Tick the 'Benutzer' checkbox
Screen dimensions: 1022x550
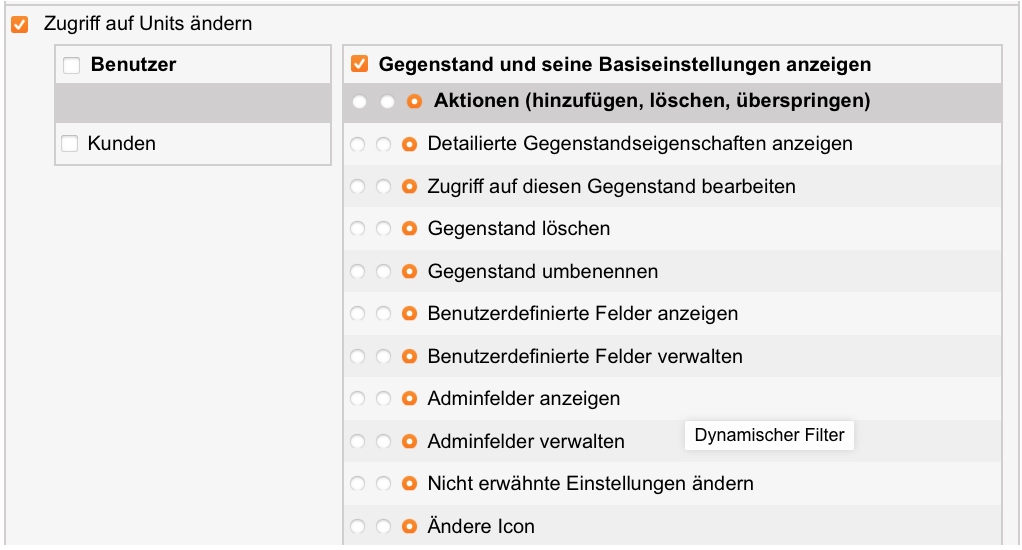[71, 66]
